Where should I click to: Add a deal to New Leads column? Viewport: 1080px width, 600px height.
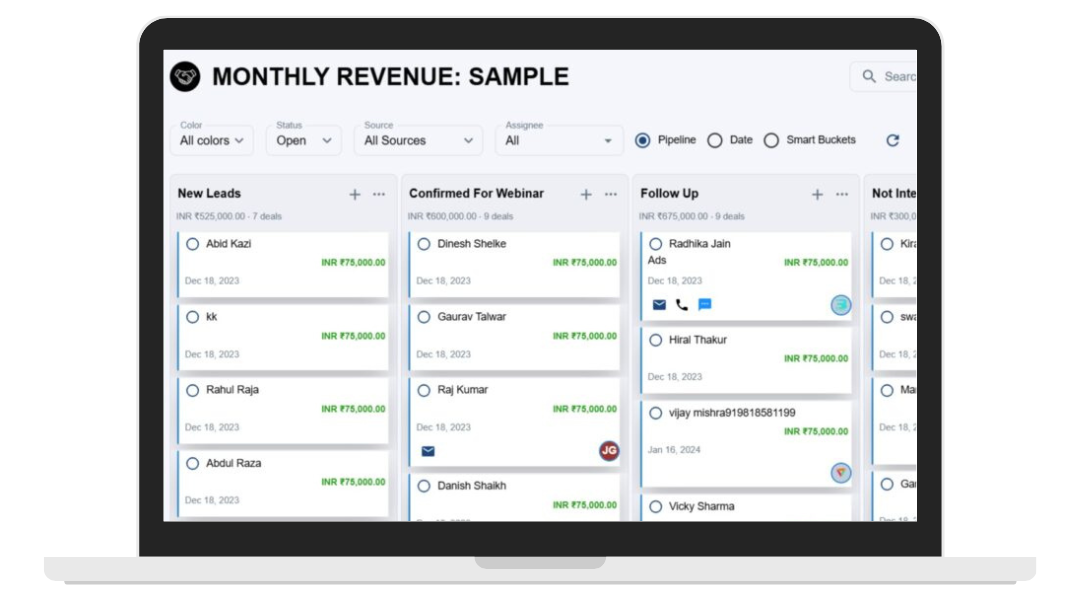click(x=355, y=194)
